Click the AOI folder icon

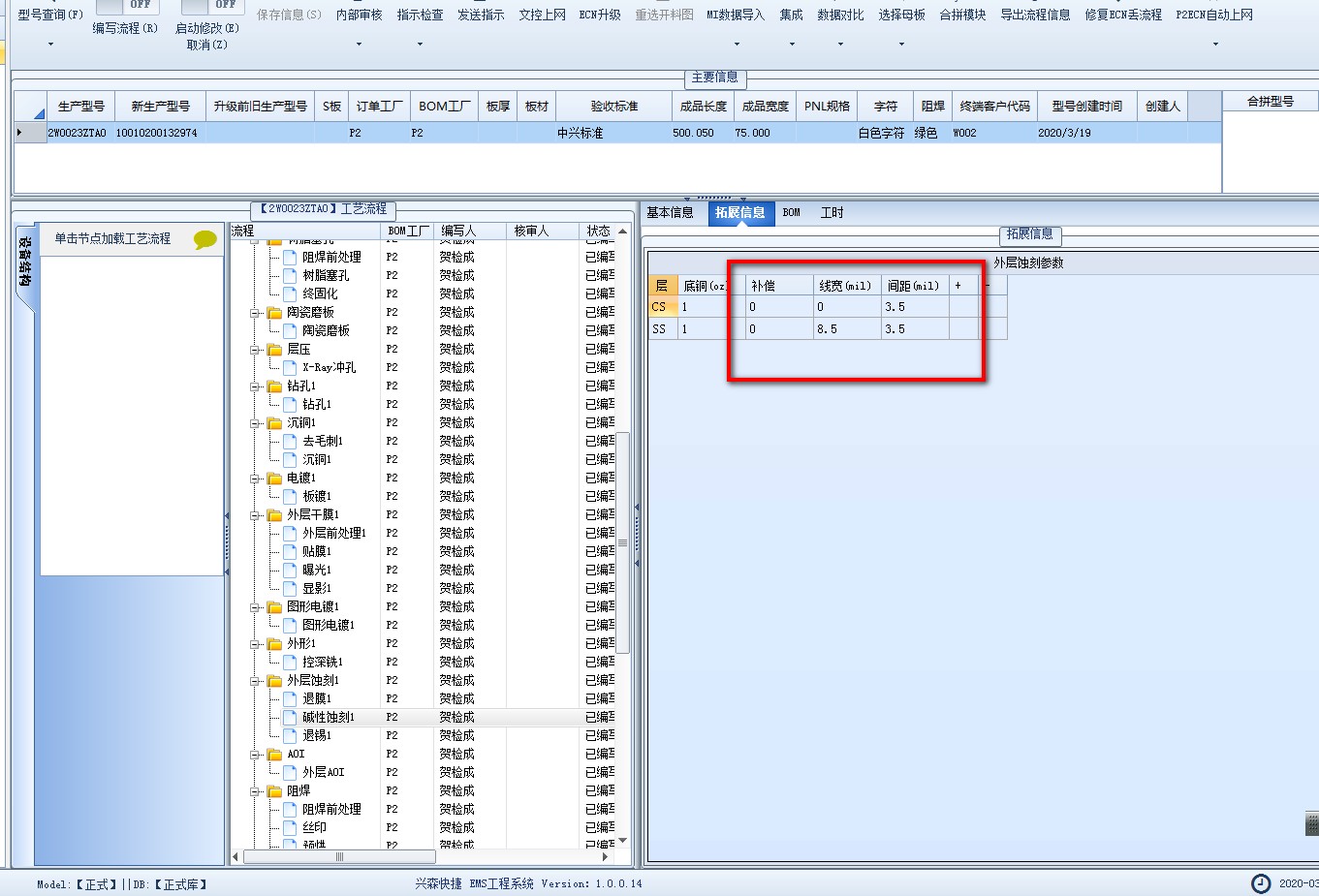(274, 754)
